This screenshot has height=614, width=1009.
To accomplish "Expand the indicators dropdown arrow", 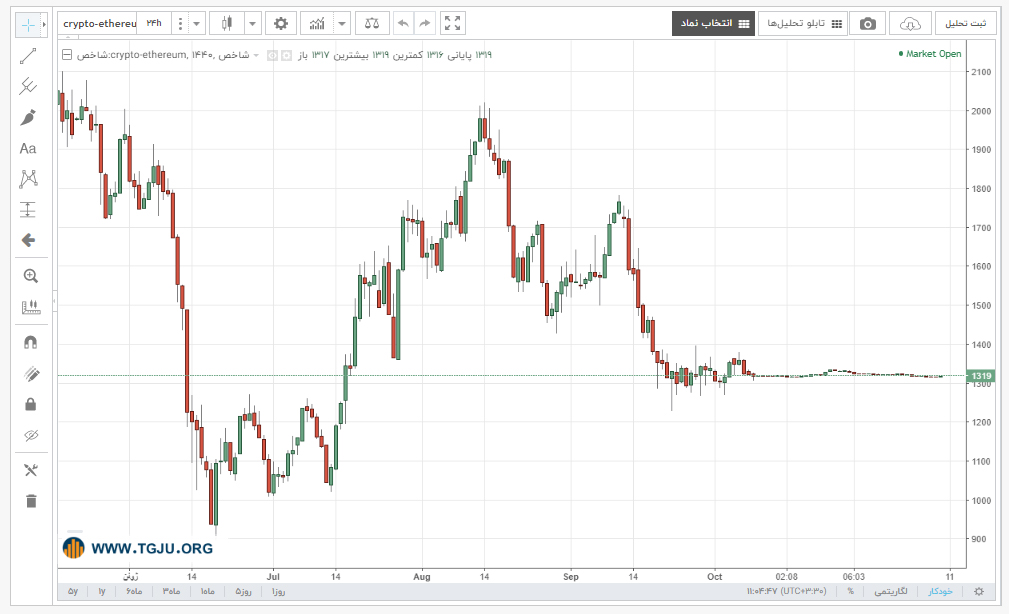I will click(342, 24).
